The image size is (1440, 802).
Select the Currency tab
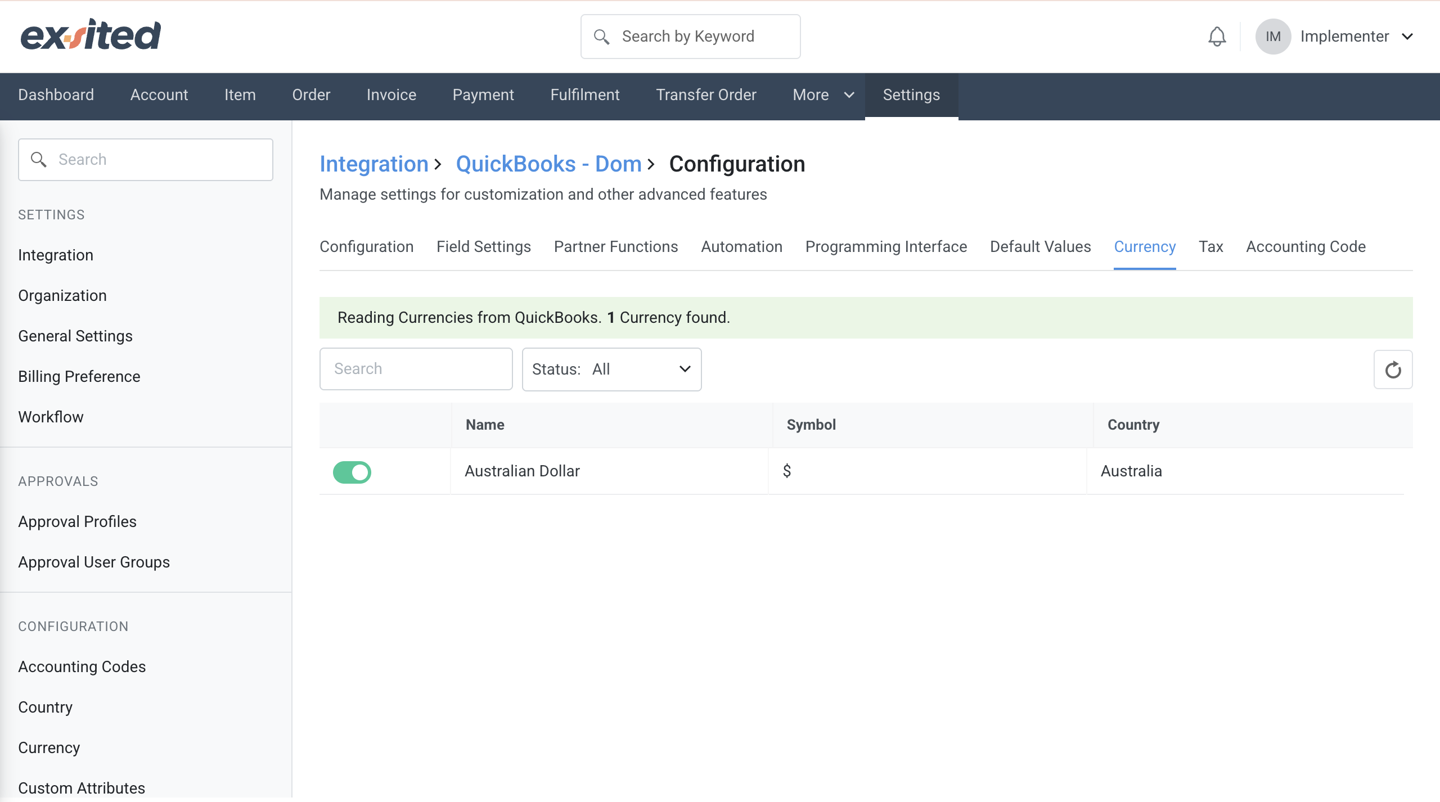pos(1145,247)
